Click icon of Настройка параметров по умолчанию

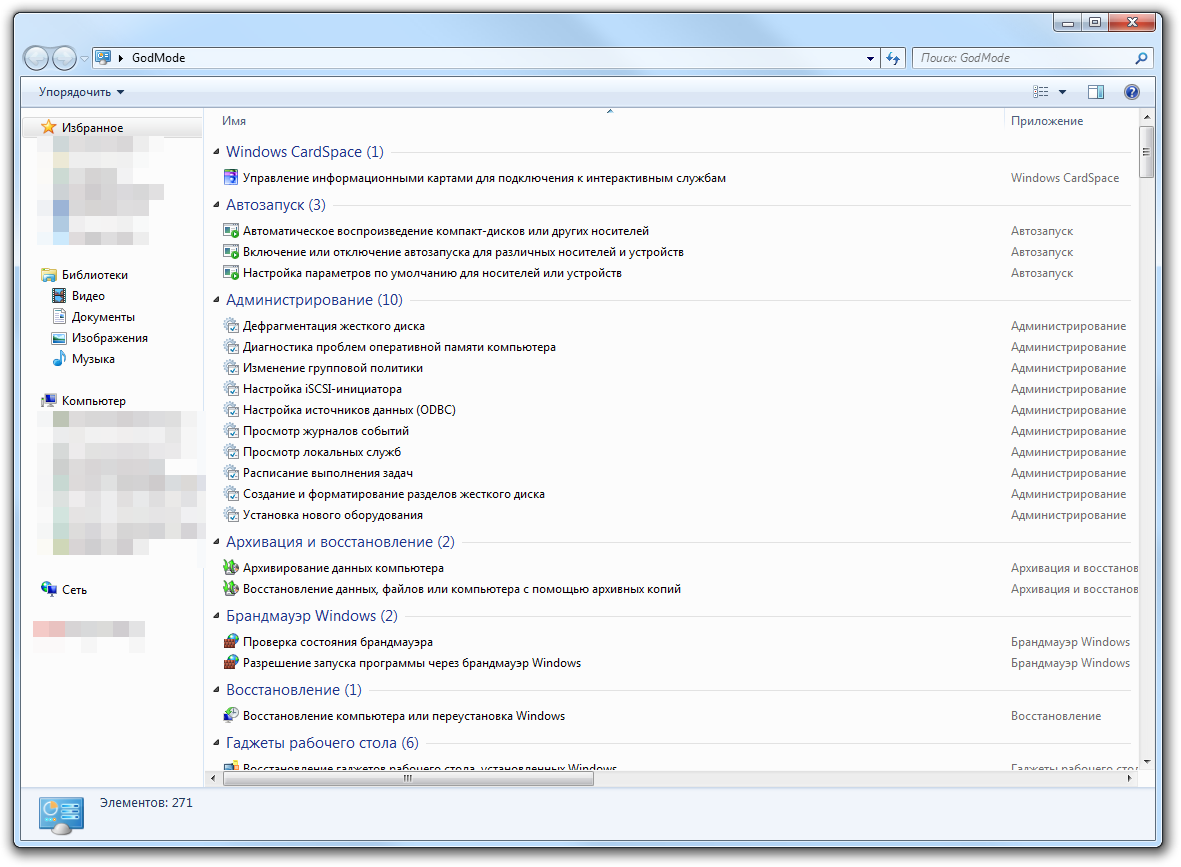(x=231, y=273)
